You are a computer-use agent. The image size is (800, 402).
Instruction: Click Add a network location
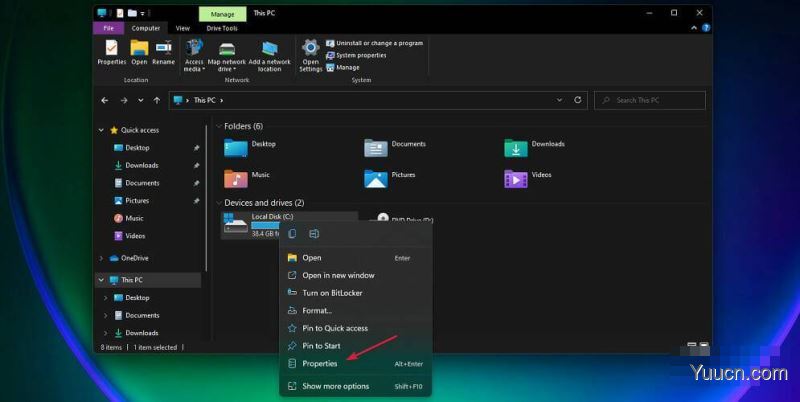click(269, 56)
